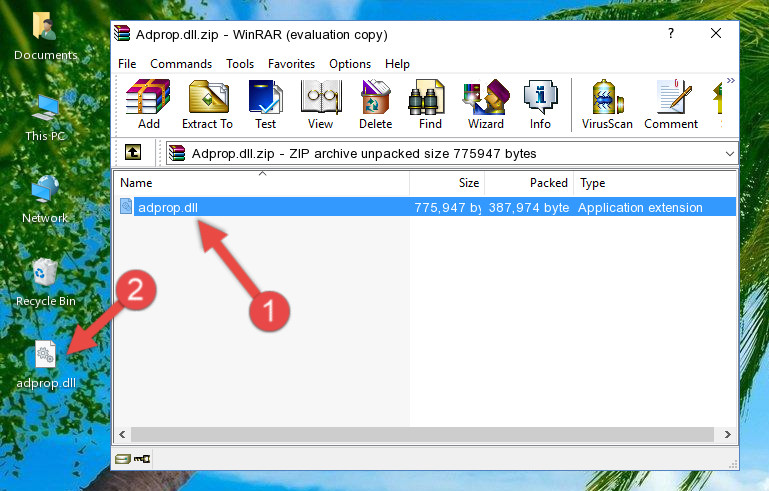Click the adprop.dll file icon in list
Image resolution: width=769 pixels, height=491 pixels.
pos(126,207)
